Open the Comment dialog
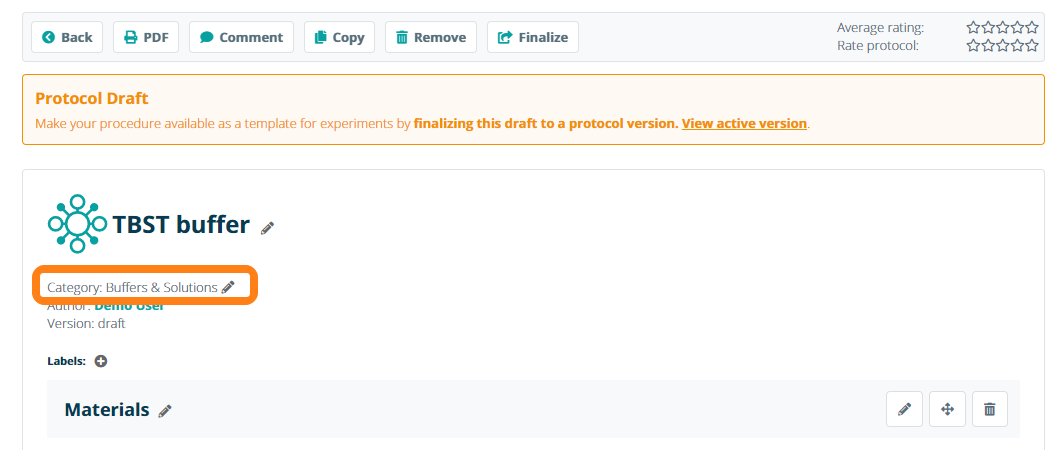 pyautogui.click(x=241, y=37)
